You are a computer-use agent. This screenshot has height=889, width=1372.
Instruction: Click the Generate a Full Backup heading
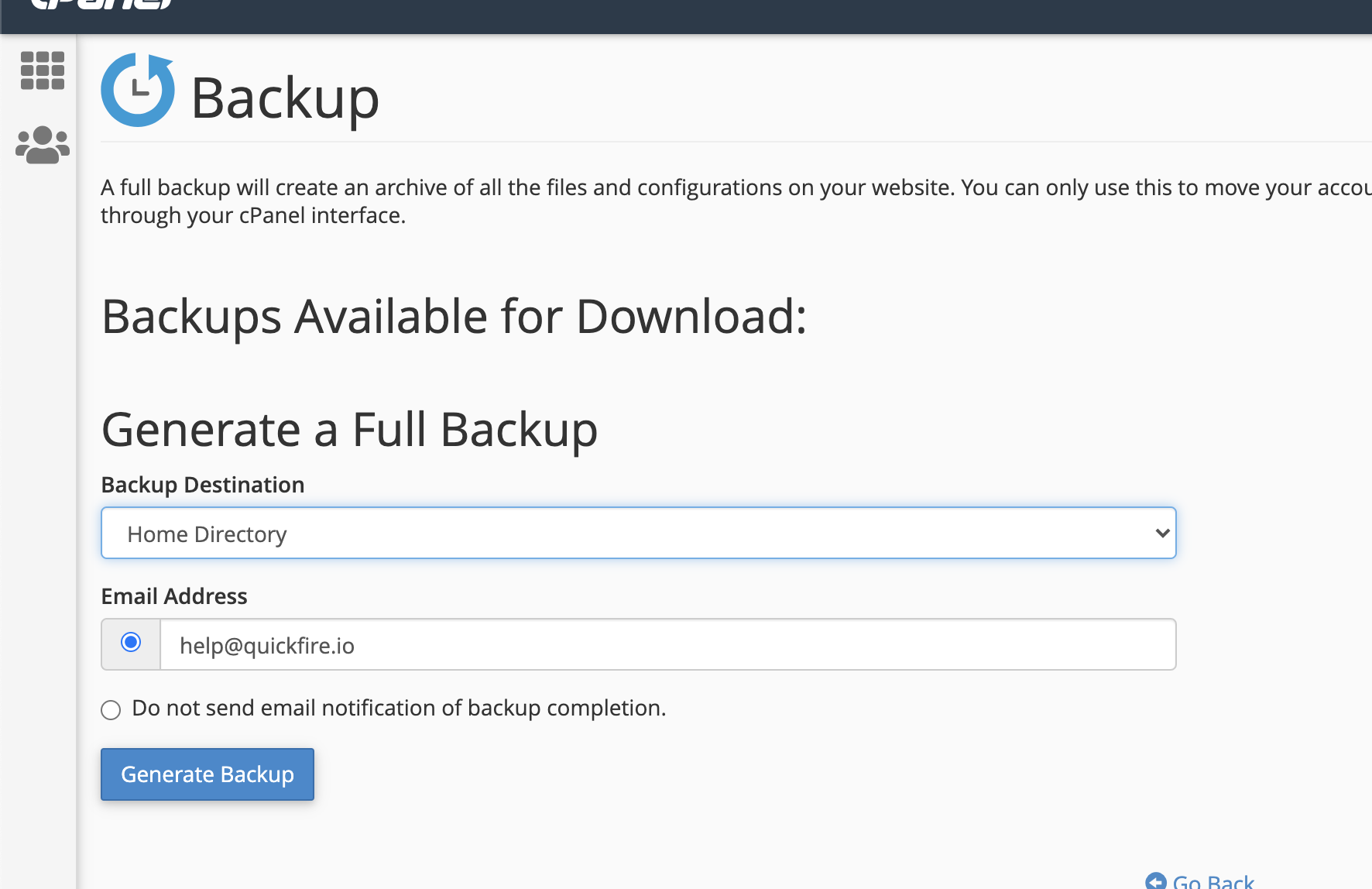pos(349,430)
